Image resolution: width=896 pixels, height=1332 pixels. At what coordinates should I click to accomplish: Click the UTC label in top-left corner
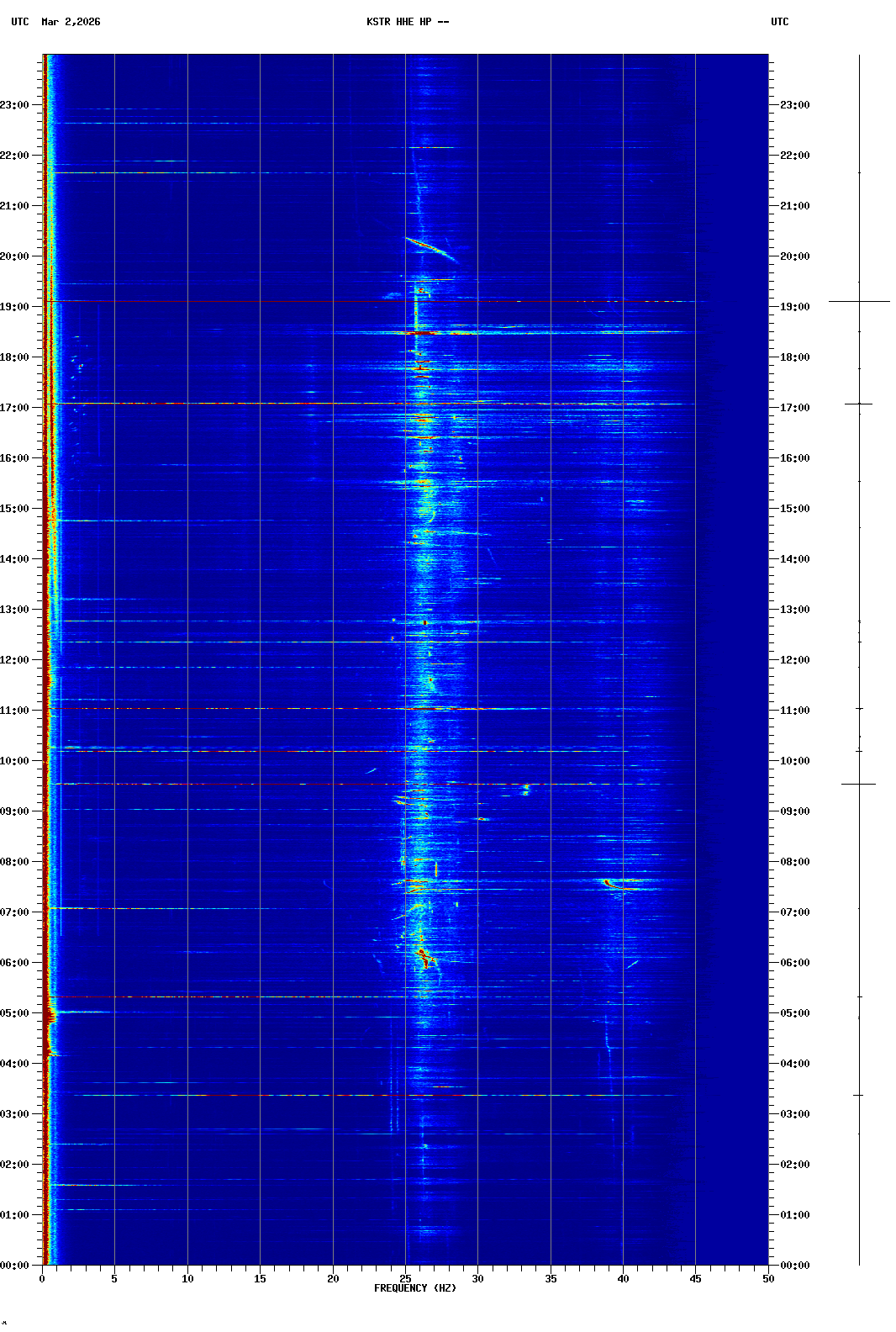tap(20, 22)
